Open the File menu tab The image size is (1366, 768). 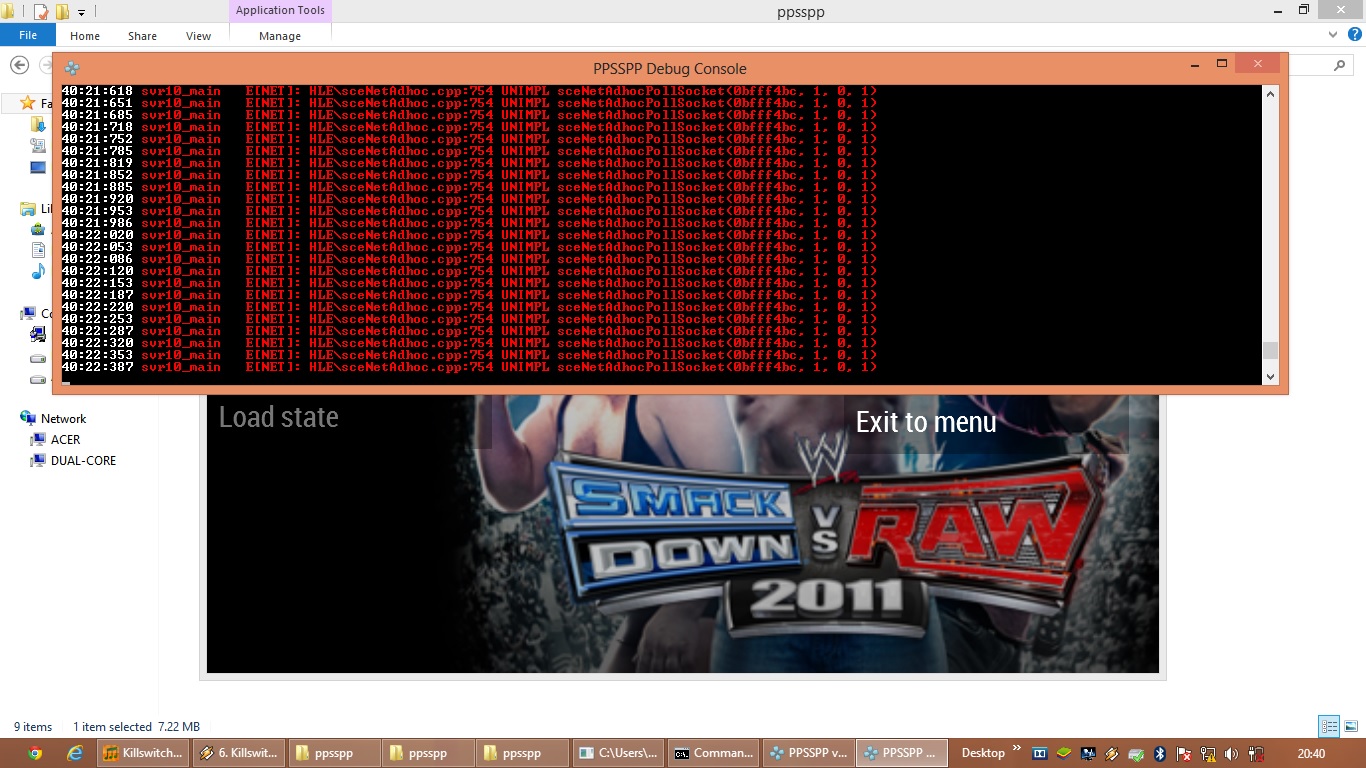(x=28, y=35)
